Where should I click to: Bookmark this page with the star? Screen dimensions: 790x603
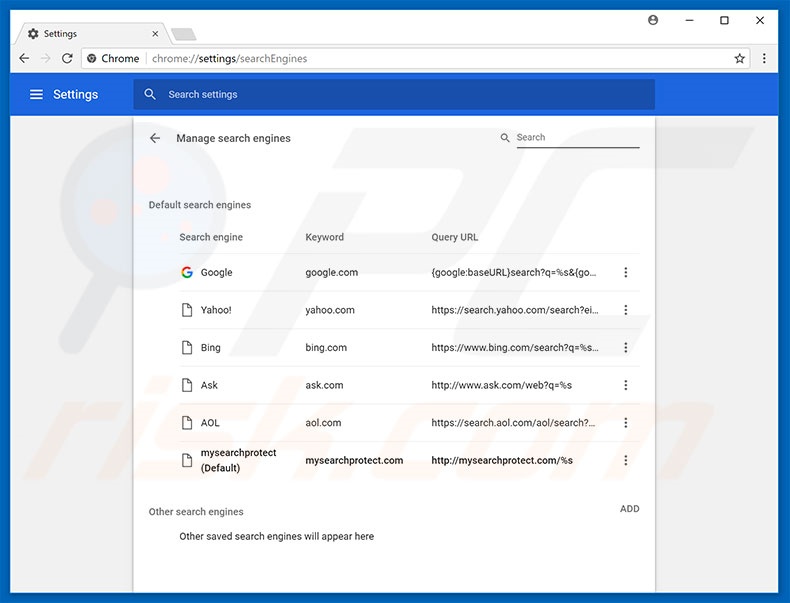[739, 58]
